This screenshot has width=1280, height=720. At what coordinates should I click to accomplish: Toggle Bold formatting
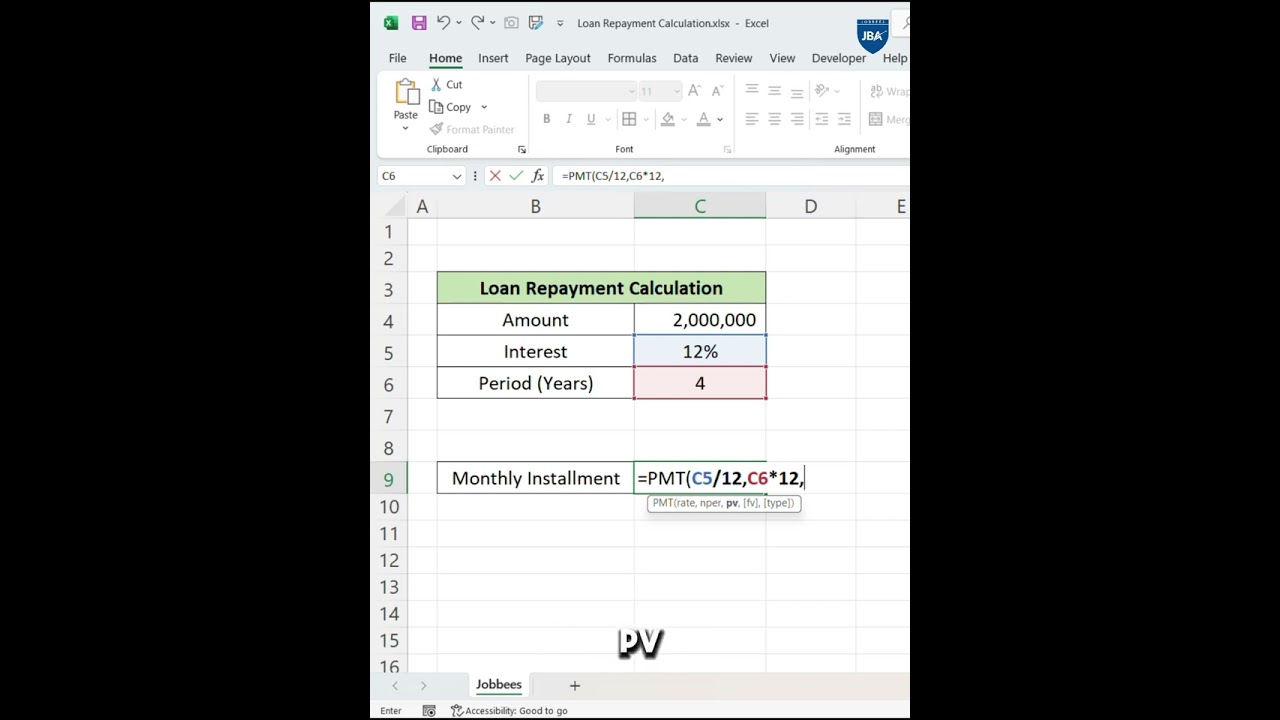[x=546, y=119]
